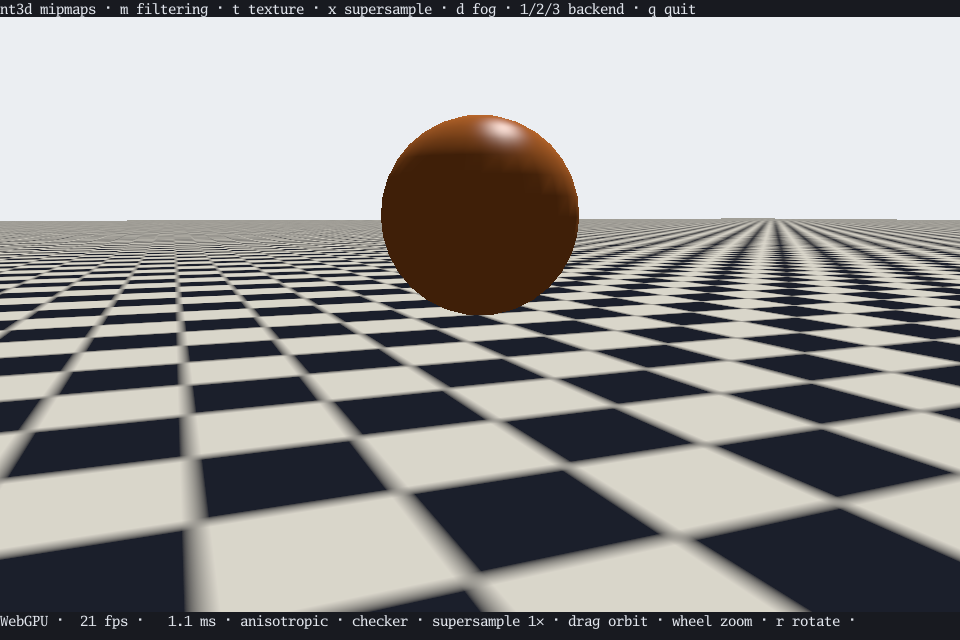Click the 'x supersample' hint
Image resolution: width=960 pixels, height=640 pixels.
pyautogui.click(x=380, y=9)
